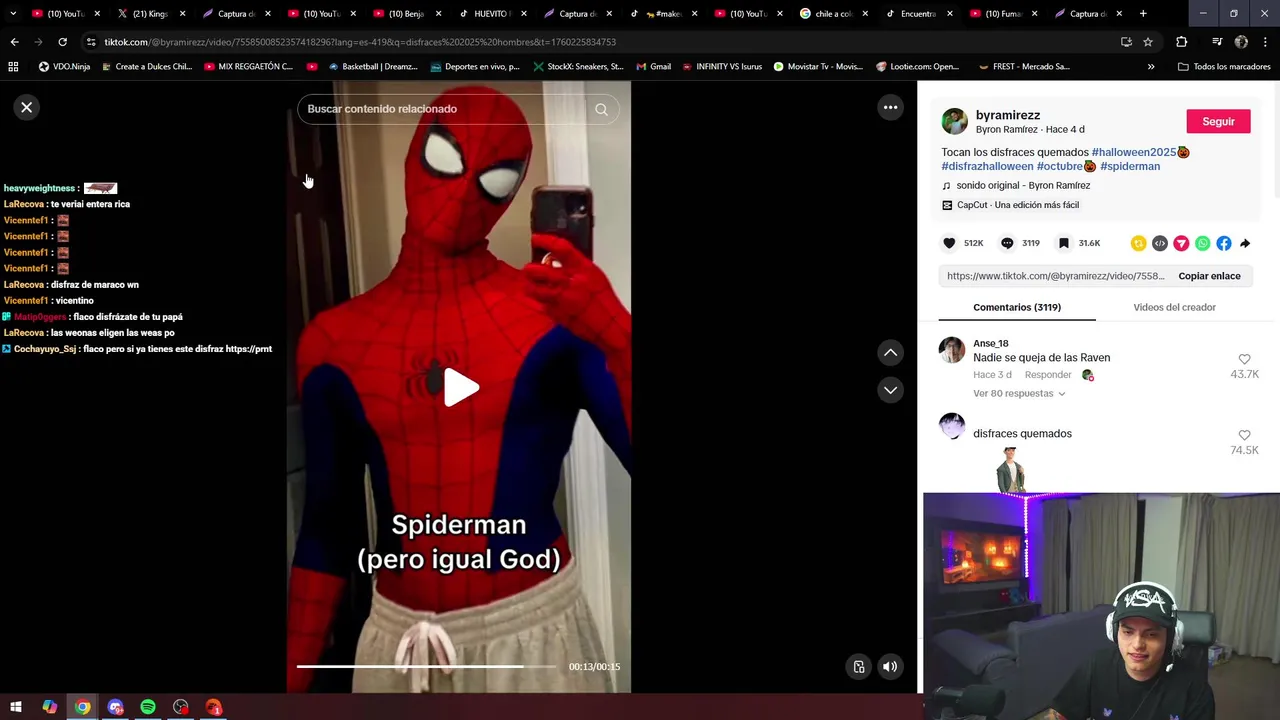The width and height of the screenshot is (1280, 720).
Task: Bookmark this page with the star icon
Action: pyautogui.click(x=1148, y=42)
